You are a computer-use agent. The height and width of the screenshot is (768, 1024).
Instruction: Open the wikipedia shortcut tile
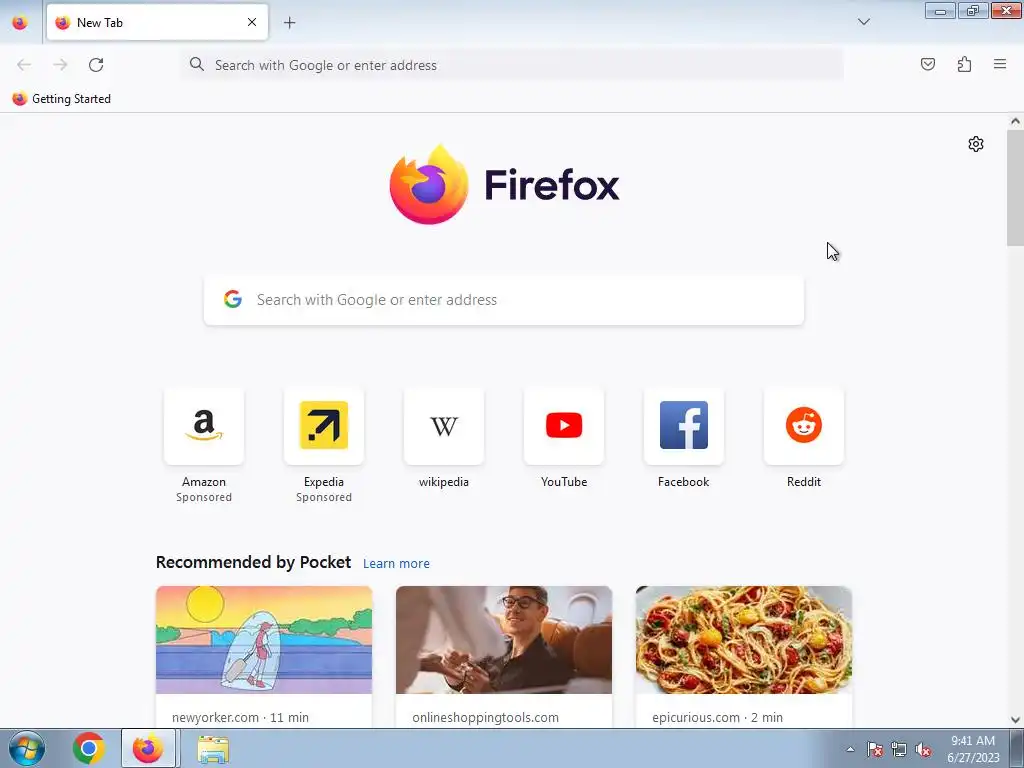[443, 426]
